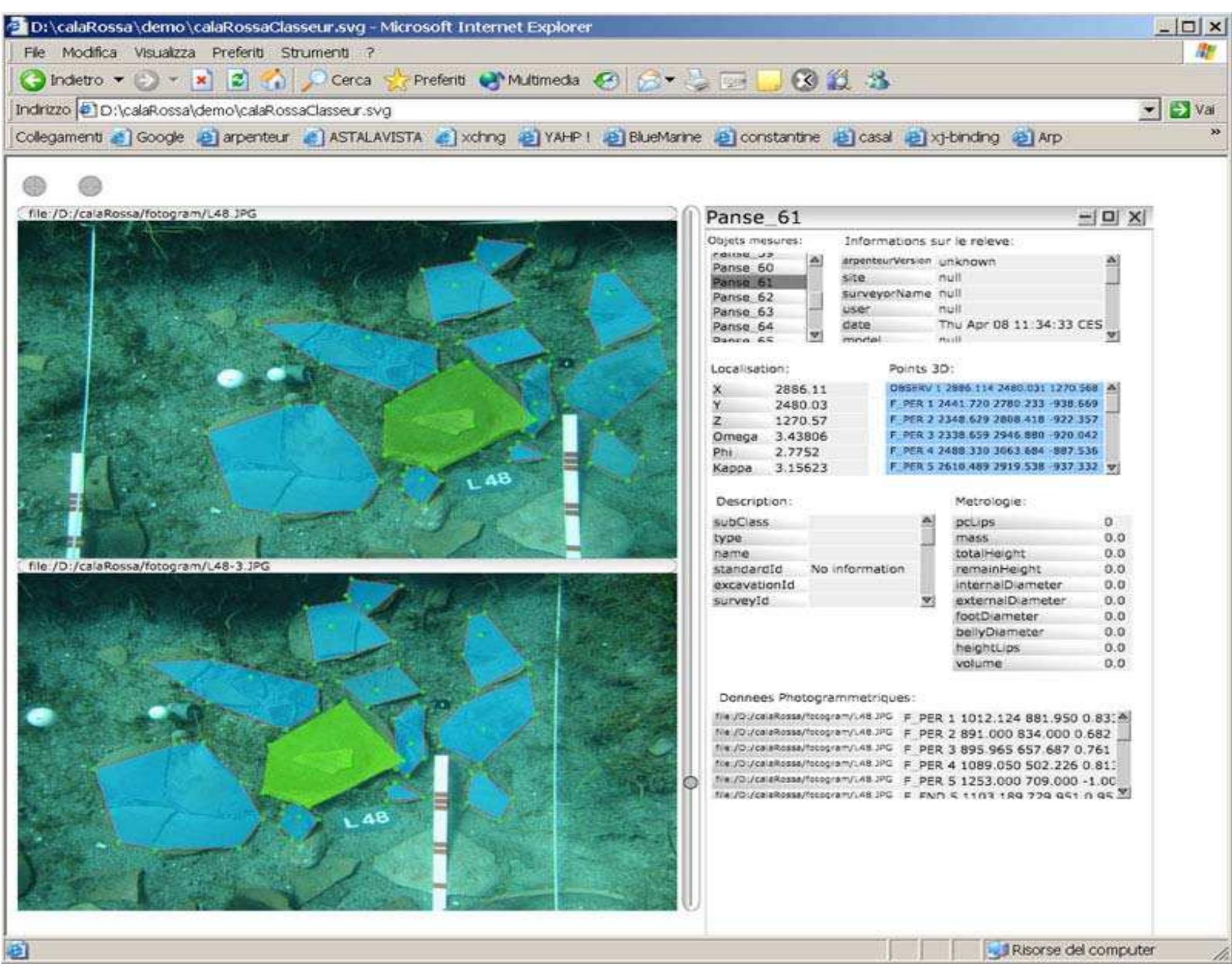Open Preferiti star in toolbar
The height and width of the screenshot is (966, 1232).
[x=397, y=81]
